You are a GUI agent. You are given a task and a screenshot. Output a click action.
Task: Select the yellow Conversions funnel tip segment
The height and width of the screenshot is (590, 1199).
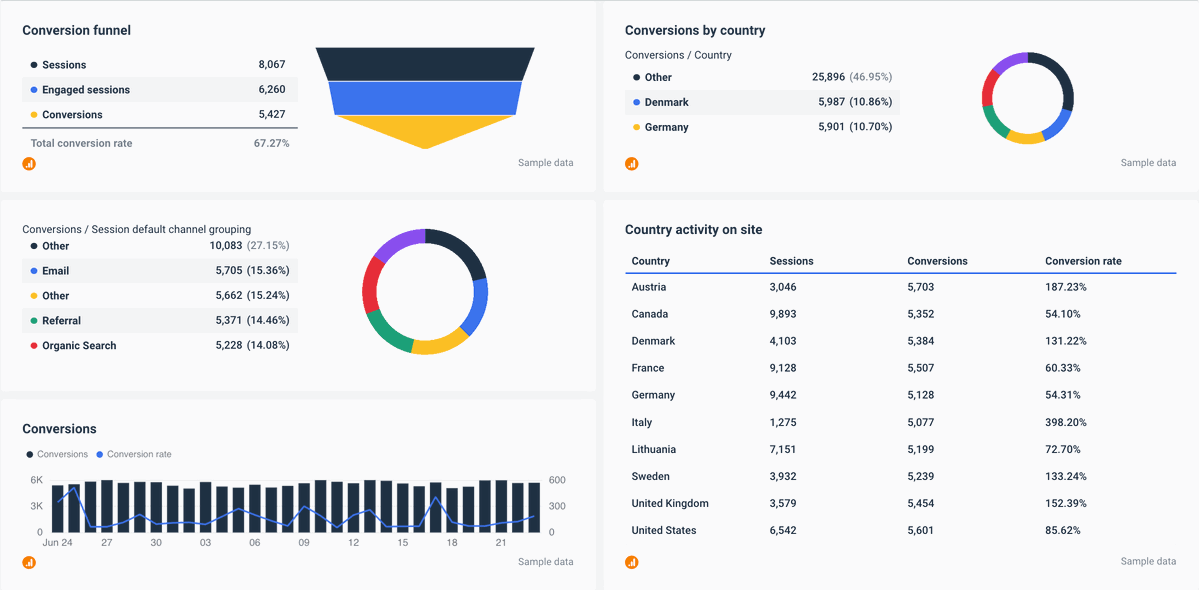click(x=424, y=131)
